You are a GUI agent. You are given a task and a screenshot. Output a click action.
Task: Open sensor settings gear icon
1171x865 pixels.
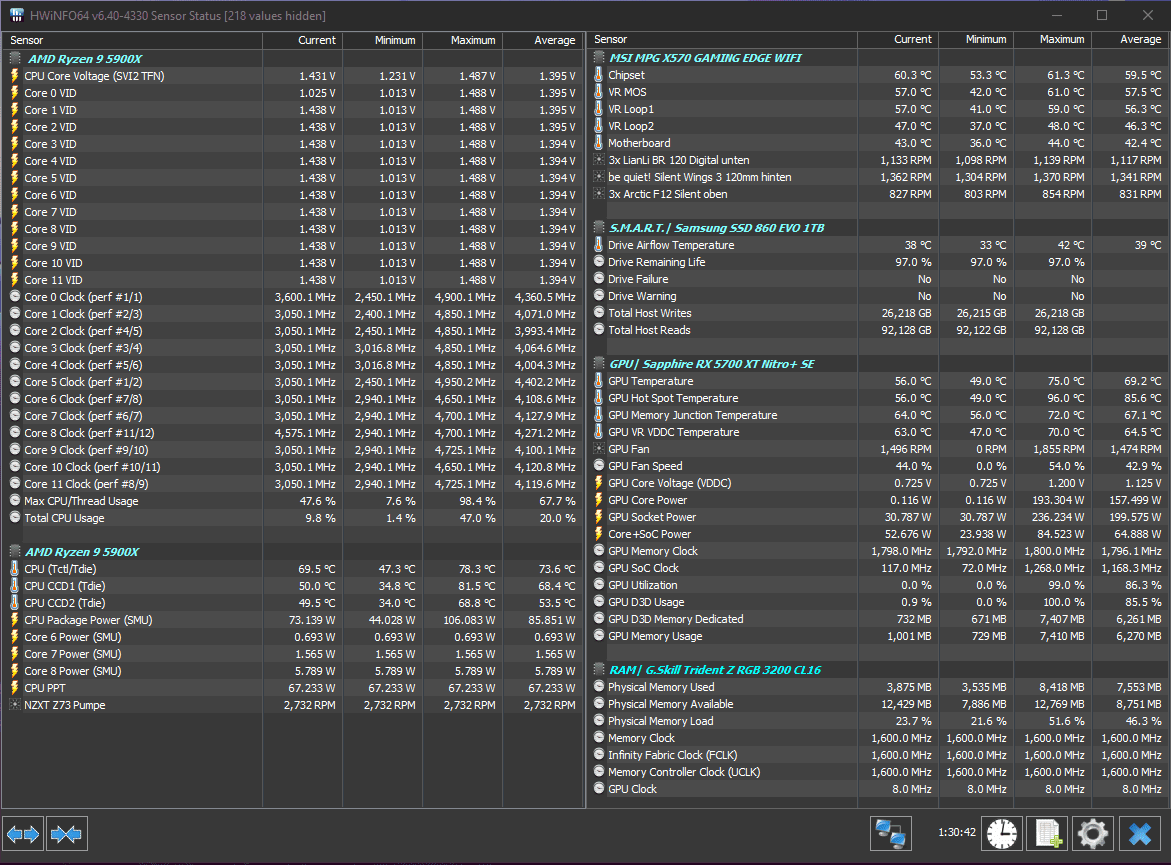(1093, 834)
